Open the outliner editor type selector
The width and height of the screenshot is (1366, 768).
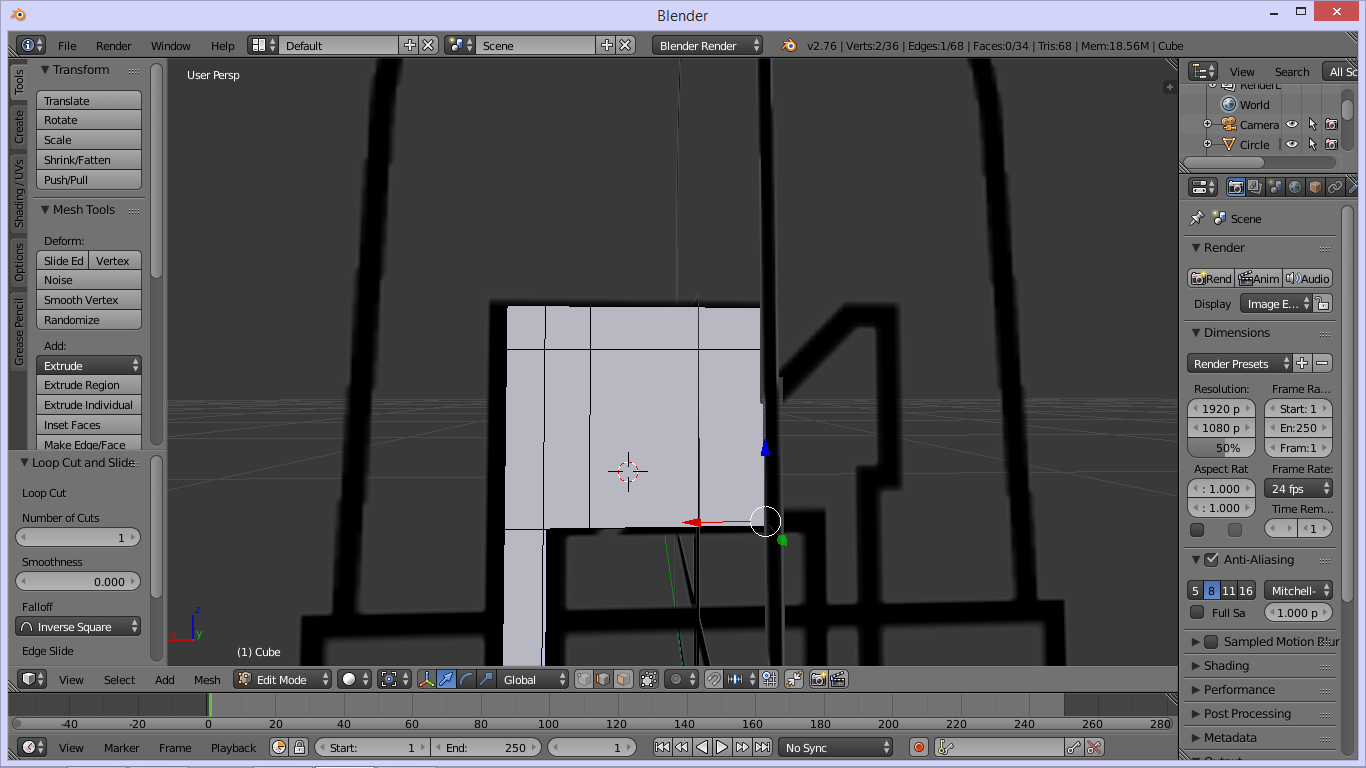(1203, 71)
